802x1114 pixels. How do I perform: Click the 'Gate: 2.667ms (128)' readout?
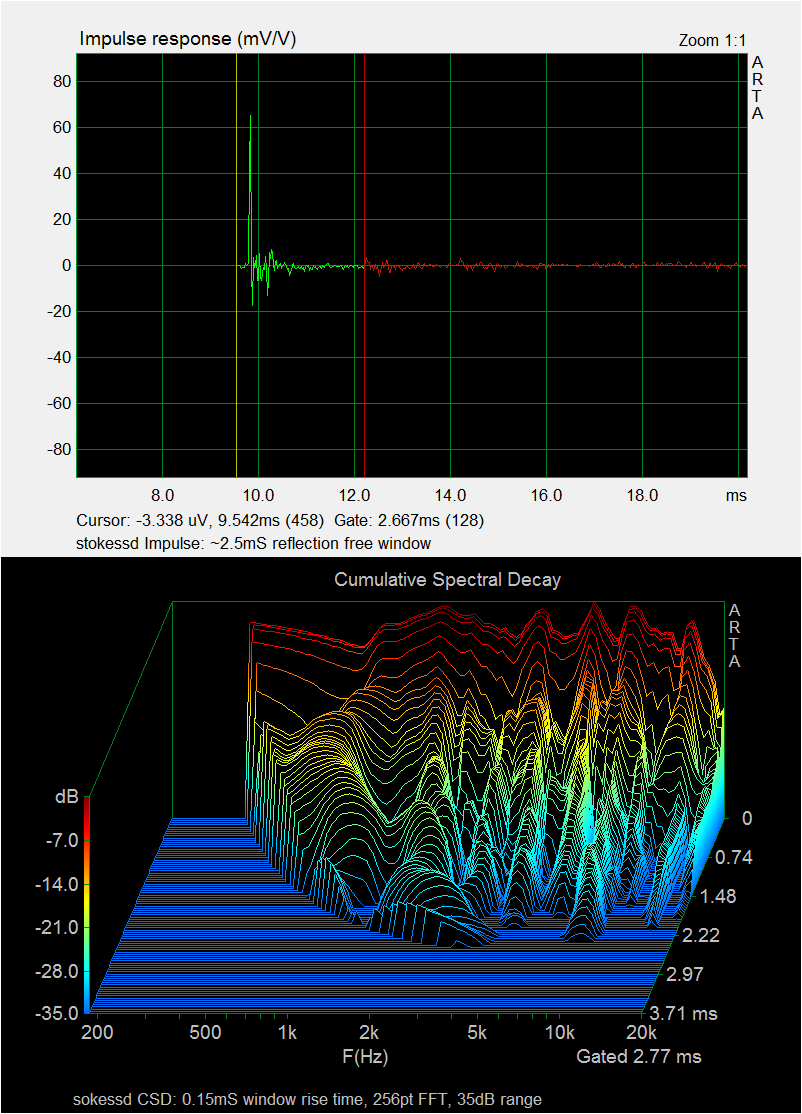pyautogui.click(x=408, y=520)
